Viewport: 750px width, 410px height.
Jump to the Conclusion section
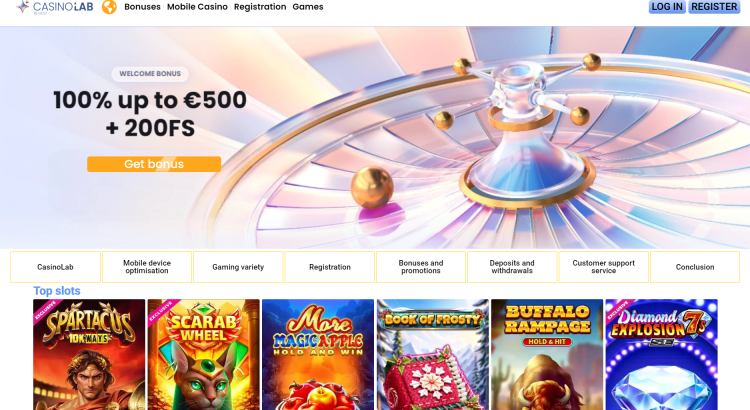(x=695, y=267)
